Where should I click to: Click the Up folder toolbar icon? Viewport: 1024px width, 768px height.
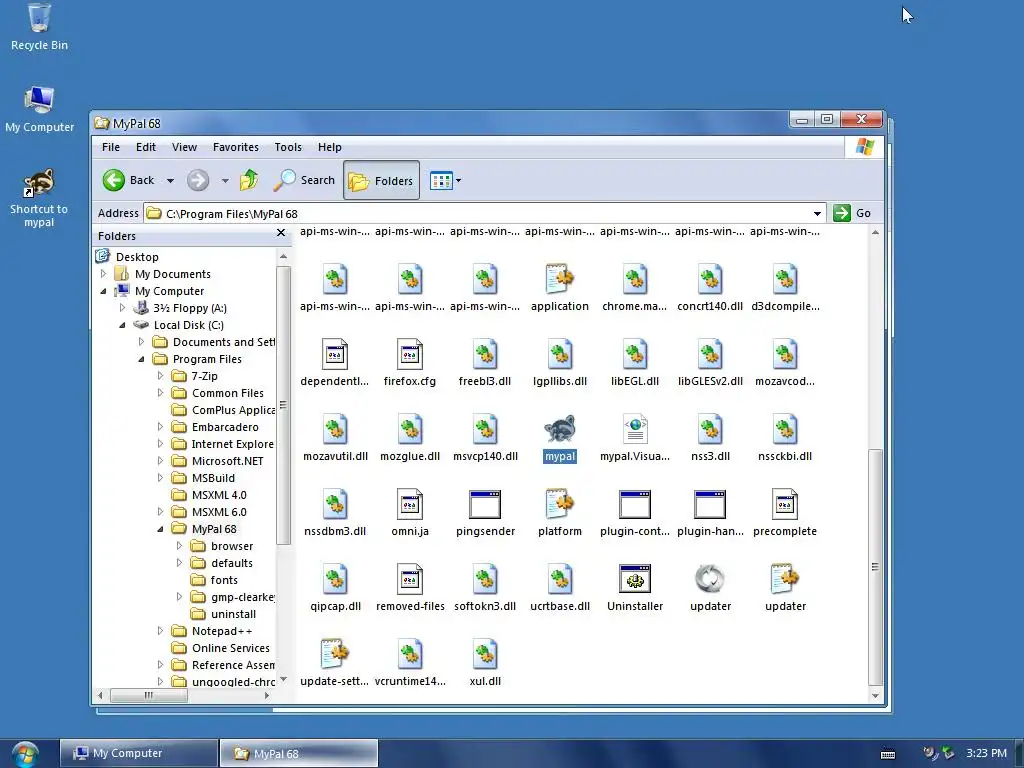pos(249,180)
